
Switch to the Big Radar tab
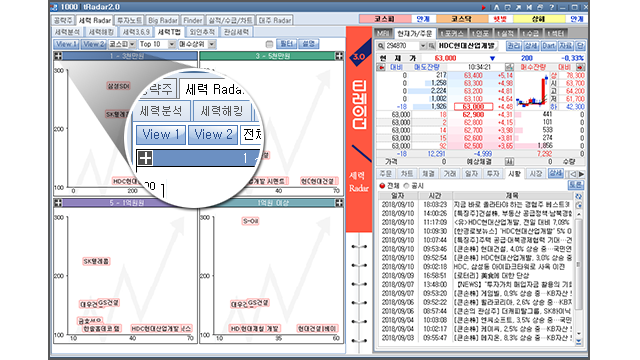(162, 20)
